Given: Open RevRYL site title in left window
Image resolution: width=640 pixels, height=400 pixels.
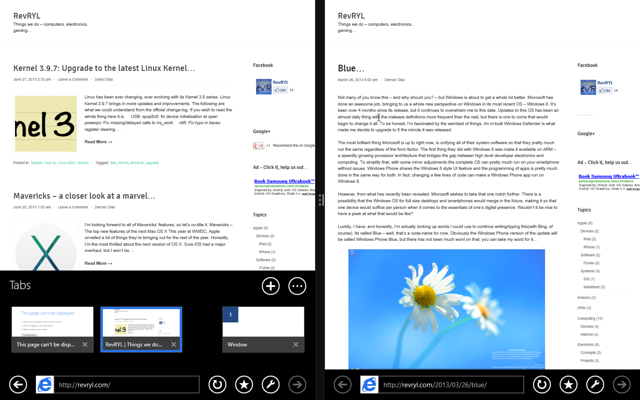Looking at the screenshot, I should pyautogui.click(x=27, y=16).
